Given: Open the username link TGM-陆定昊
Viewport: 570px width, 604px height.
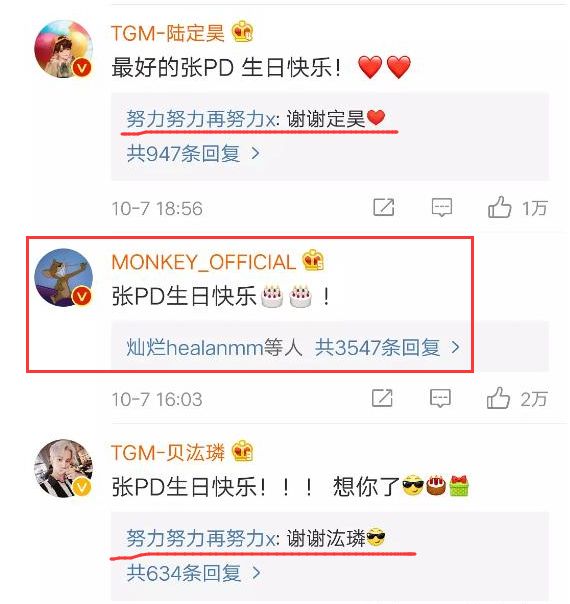Looking at the screenshot, I should click(x=168, y=32).
